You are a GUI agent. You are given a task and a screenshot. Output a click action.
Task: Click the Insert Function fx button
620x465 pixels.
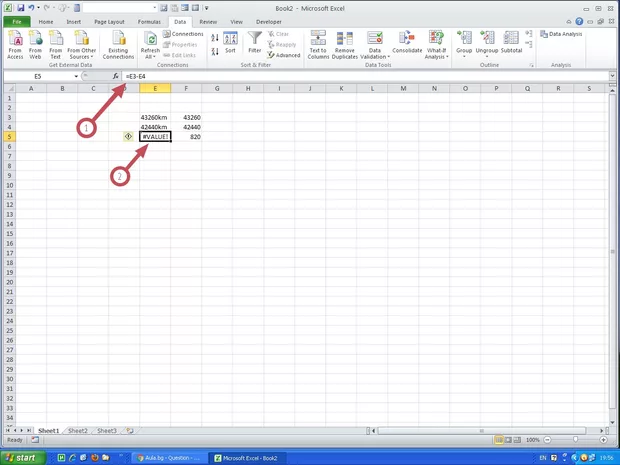point(115,76)
